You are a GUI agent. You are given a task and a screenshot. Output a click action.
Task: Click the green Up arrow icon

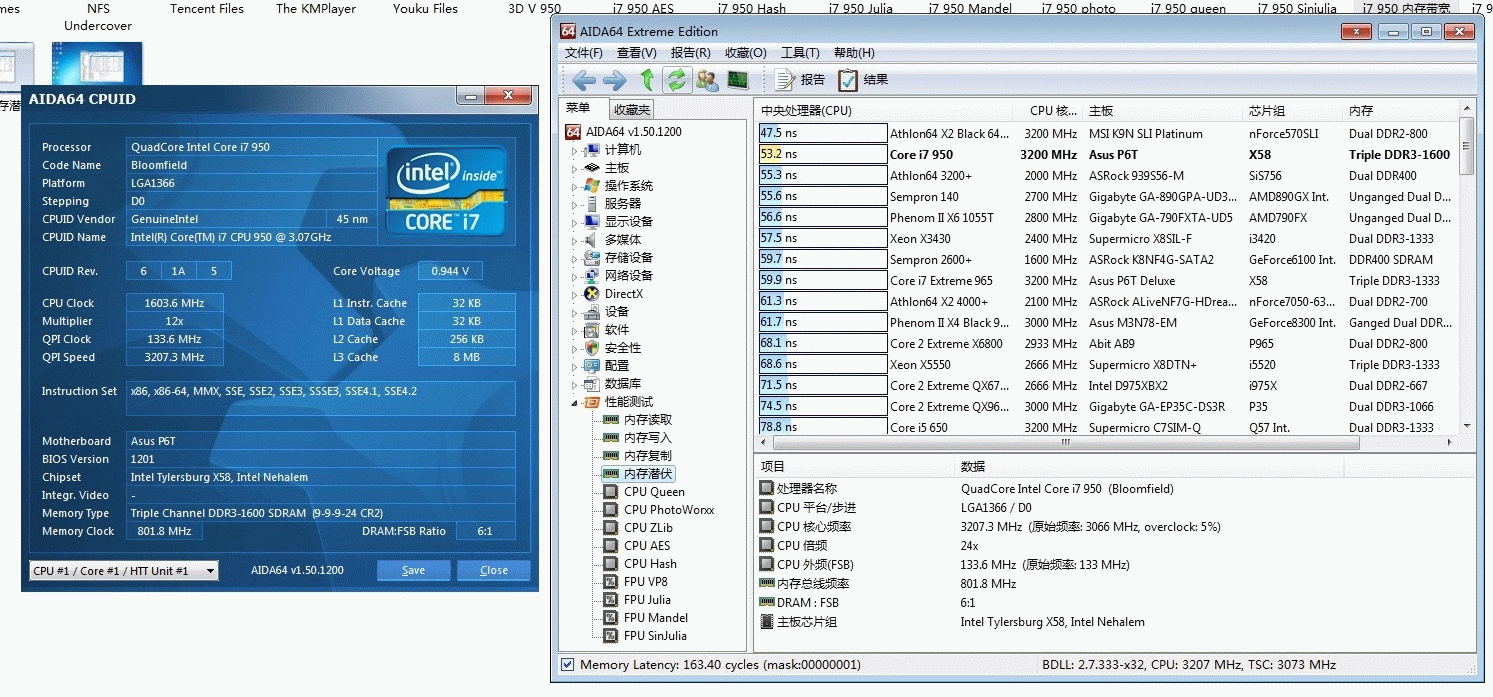click(647, 80)
